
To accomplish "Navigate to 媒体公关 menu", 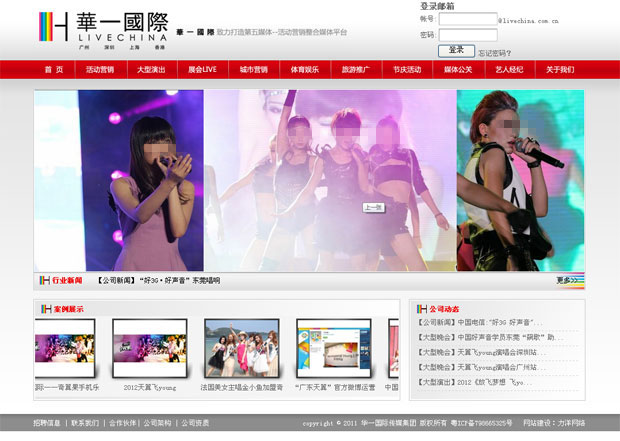I will point(458,70).
